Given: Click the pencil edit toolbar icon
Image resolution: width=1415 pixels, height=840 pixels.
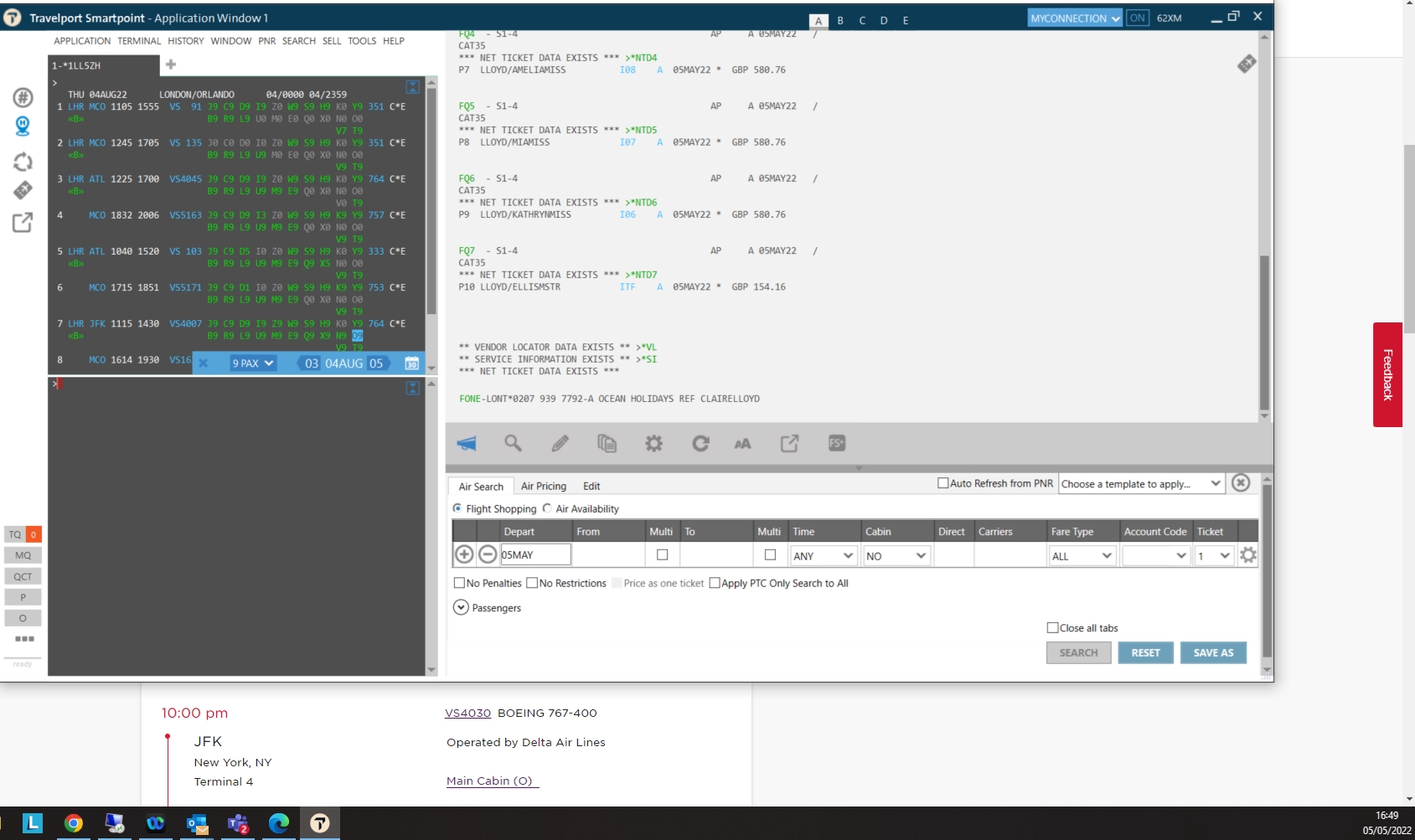Looking at the screenshot, I should [x=560, y=444].
